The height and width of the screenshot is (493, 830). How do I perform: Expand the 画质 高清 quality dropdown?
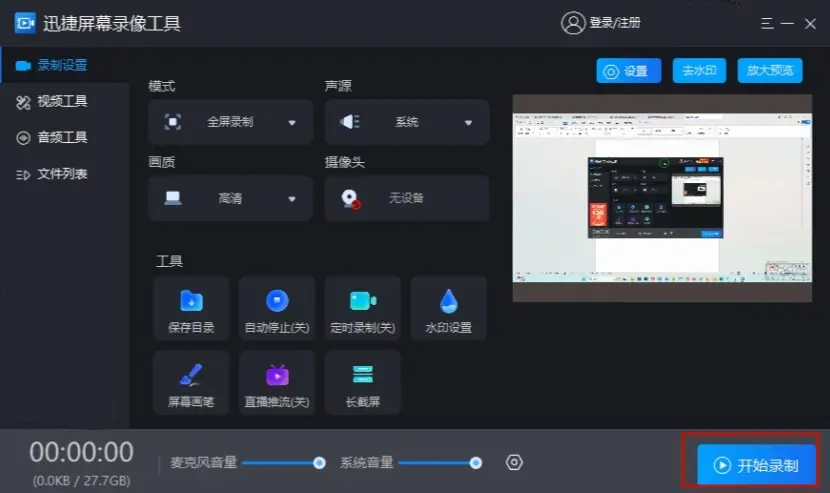292,199
